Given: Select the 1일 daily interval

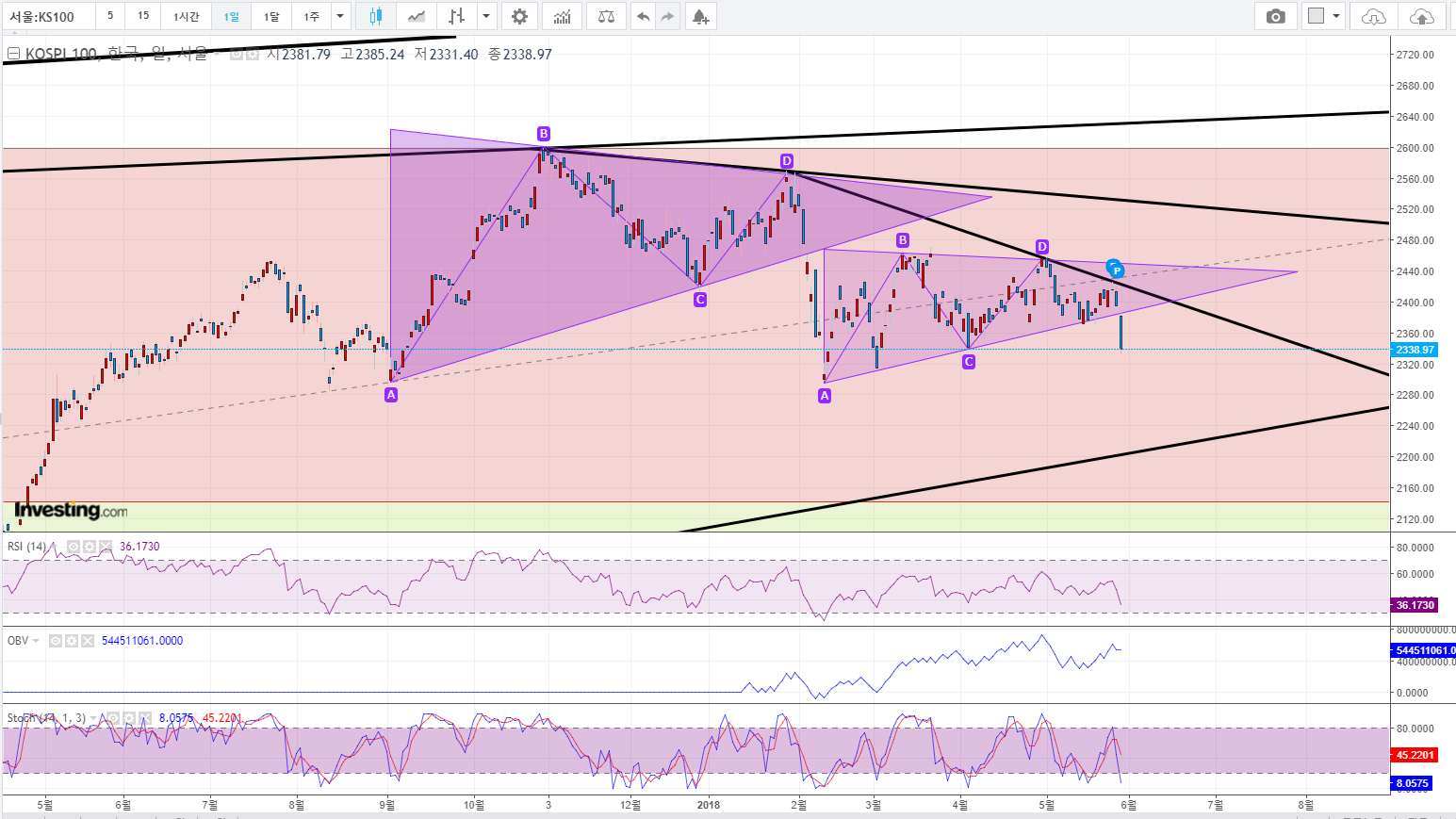Looking at the screenshot, I should (231, 16).
